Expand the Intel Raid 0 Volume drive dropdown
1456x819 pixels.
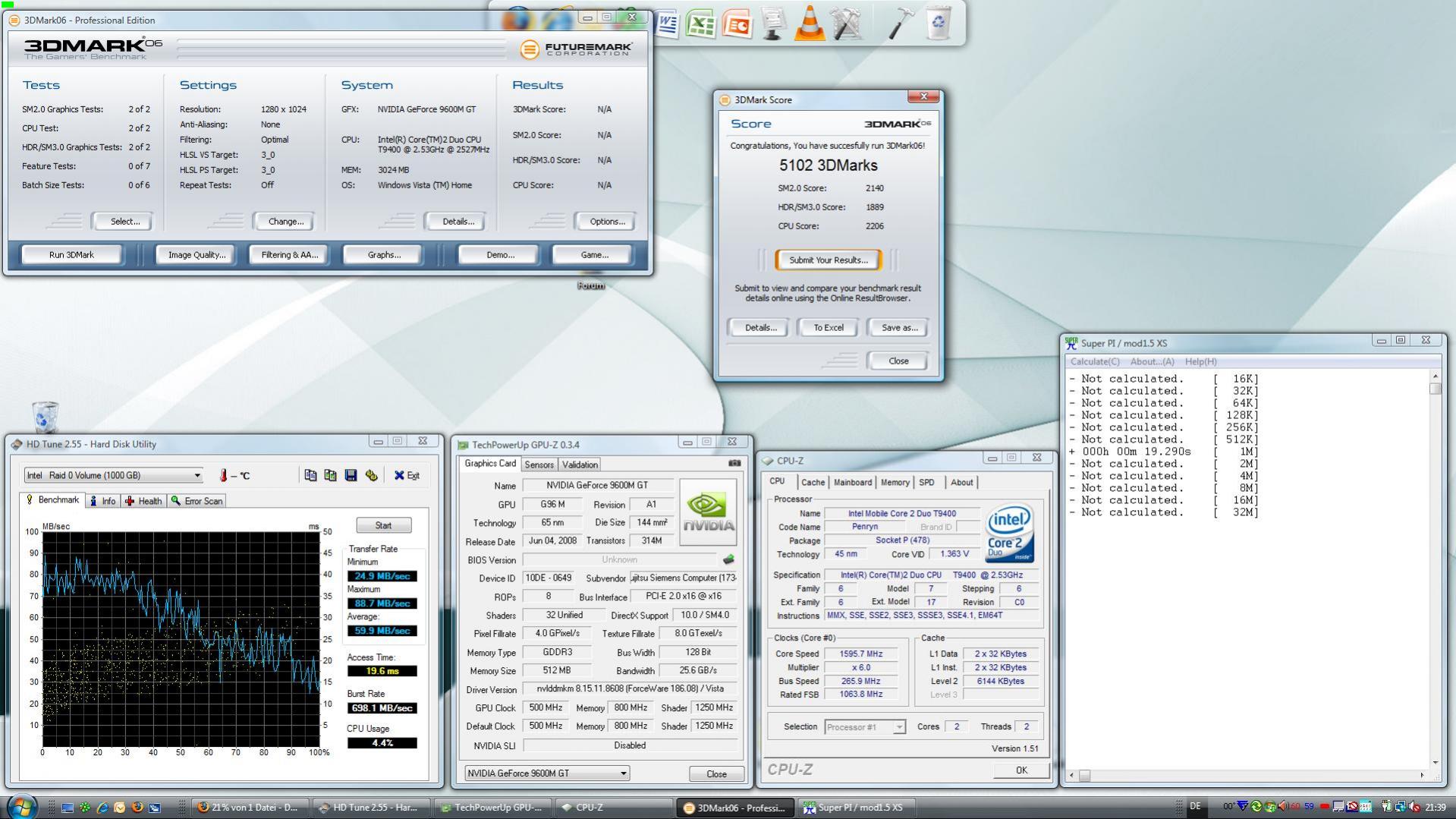tap(197, 475)
